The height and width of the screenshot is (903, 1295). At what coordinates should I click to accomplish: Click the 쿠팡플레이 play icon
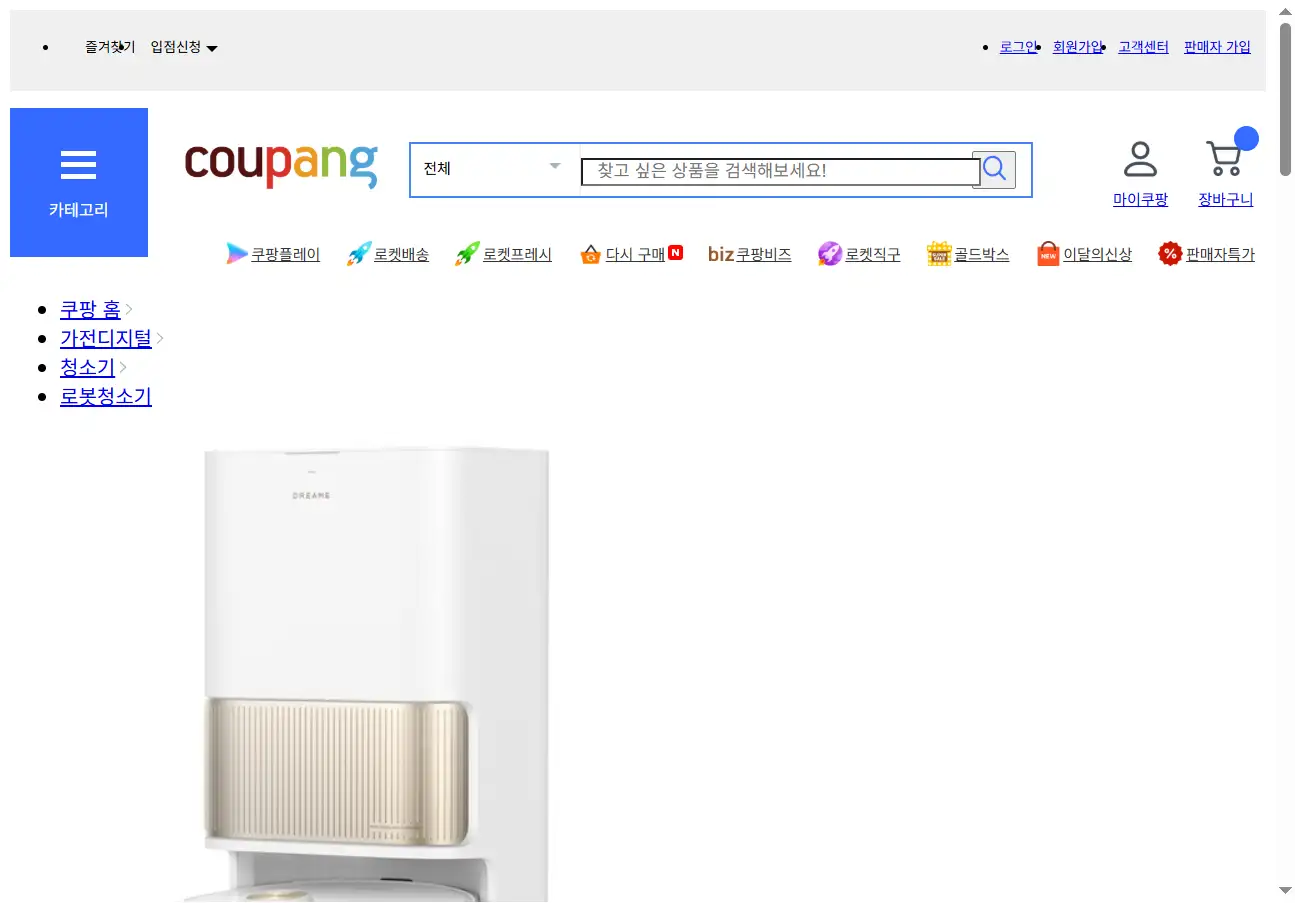[237, 254]
